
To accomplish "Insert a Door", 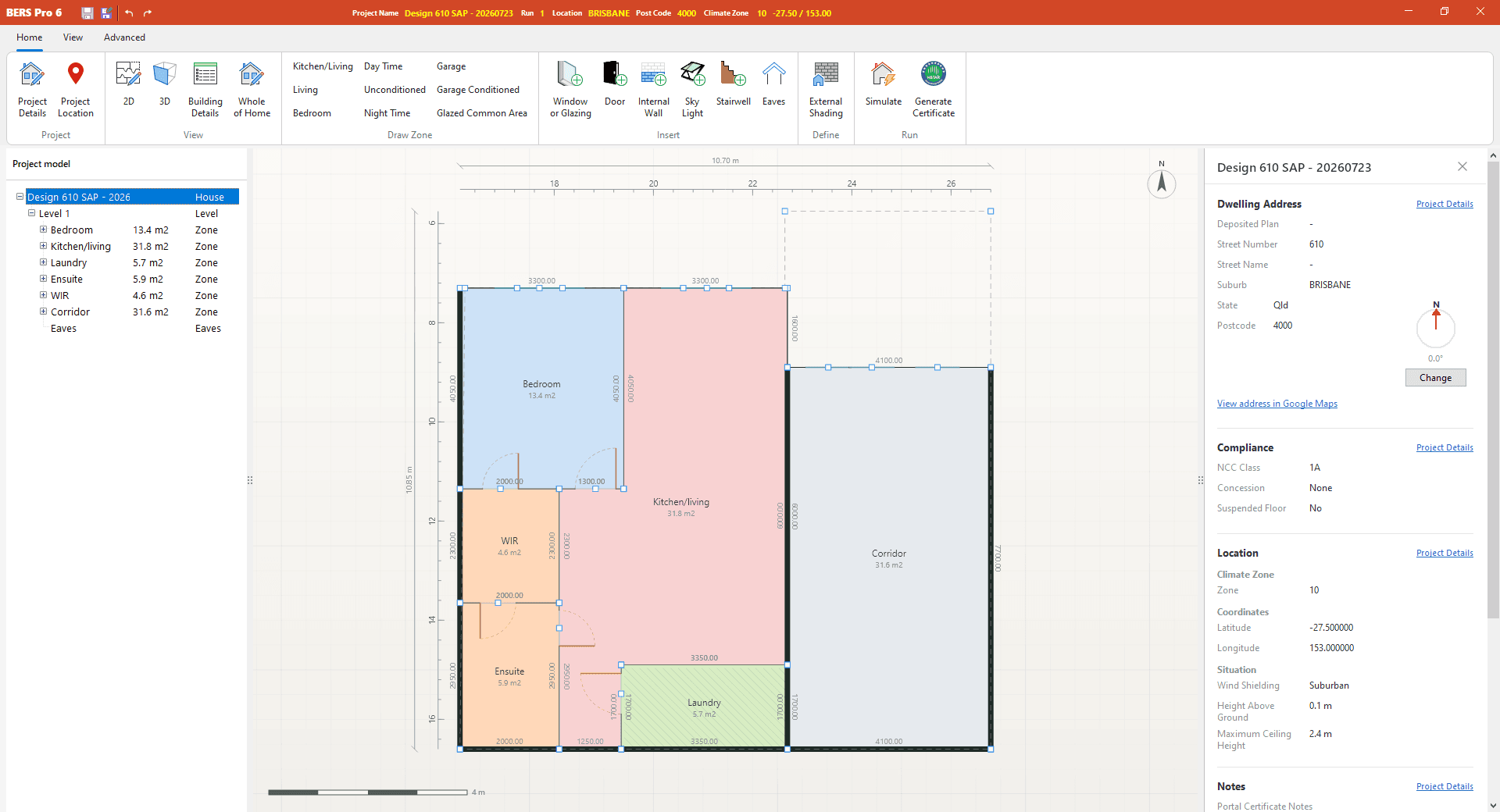I will click(615, 84).
